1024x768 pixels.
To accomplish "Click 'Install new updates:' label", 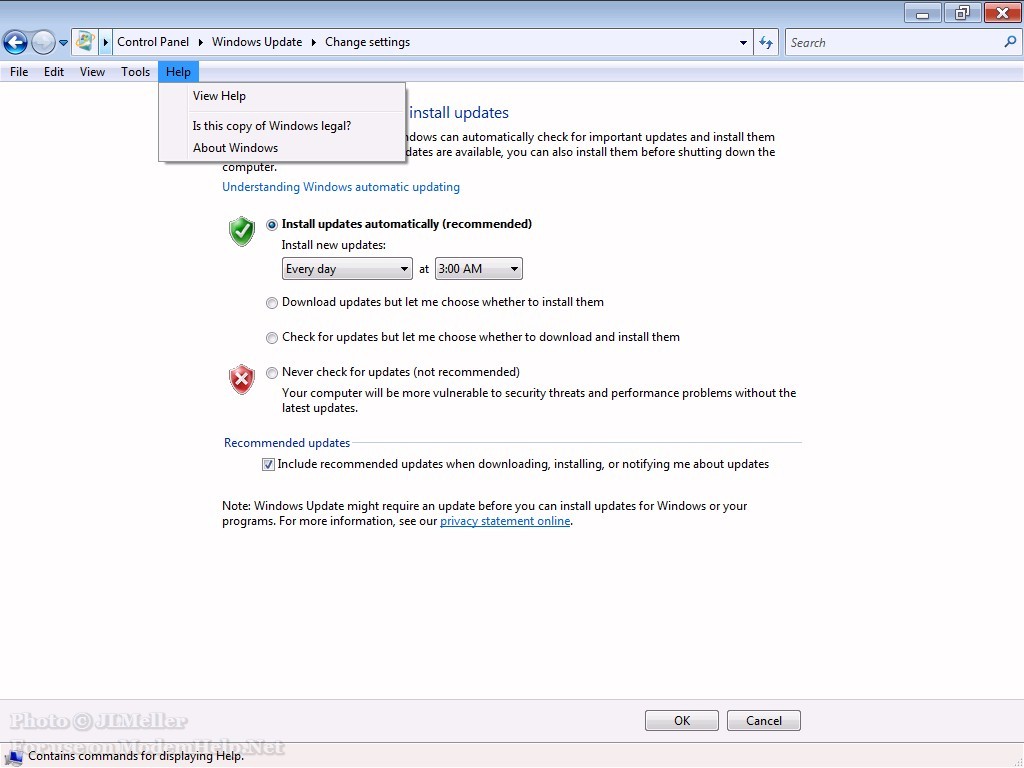I will coord(334,245).
